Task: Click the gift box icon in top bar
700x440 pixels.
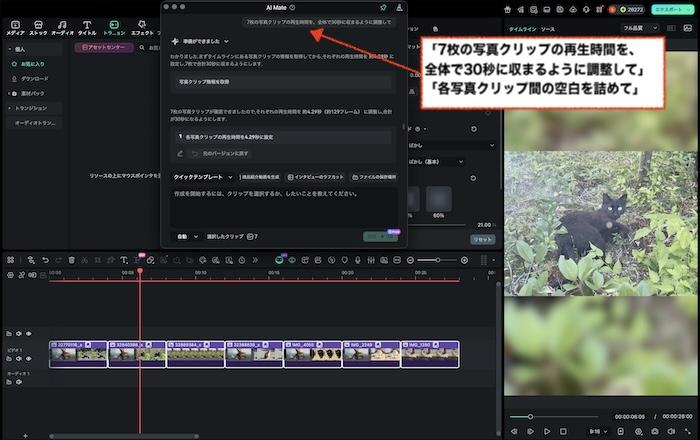Action: 508,9
